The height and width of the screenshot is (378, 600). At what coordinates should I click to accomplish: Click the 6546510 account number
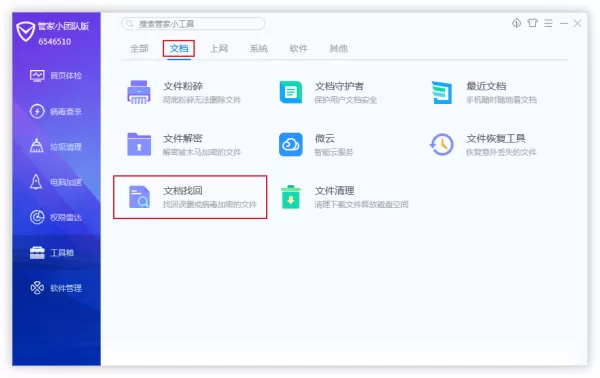point(55,41)
